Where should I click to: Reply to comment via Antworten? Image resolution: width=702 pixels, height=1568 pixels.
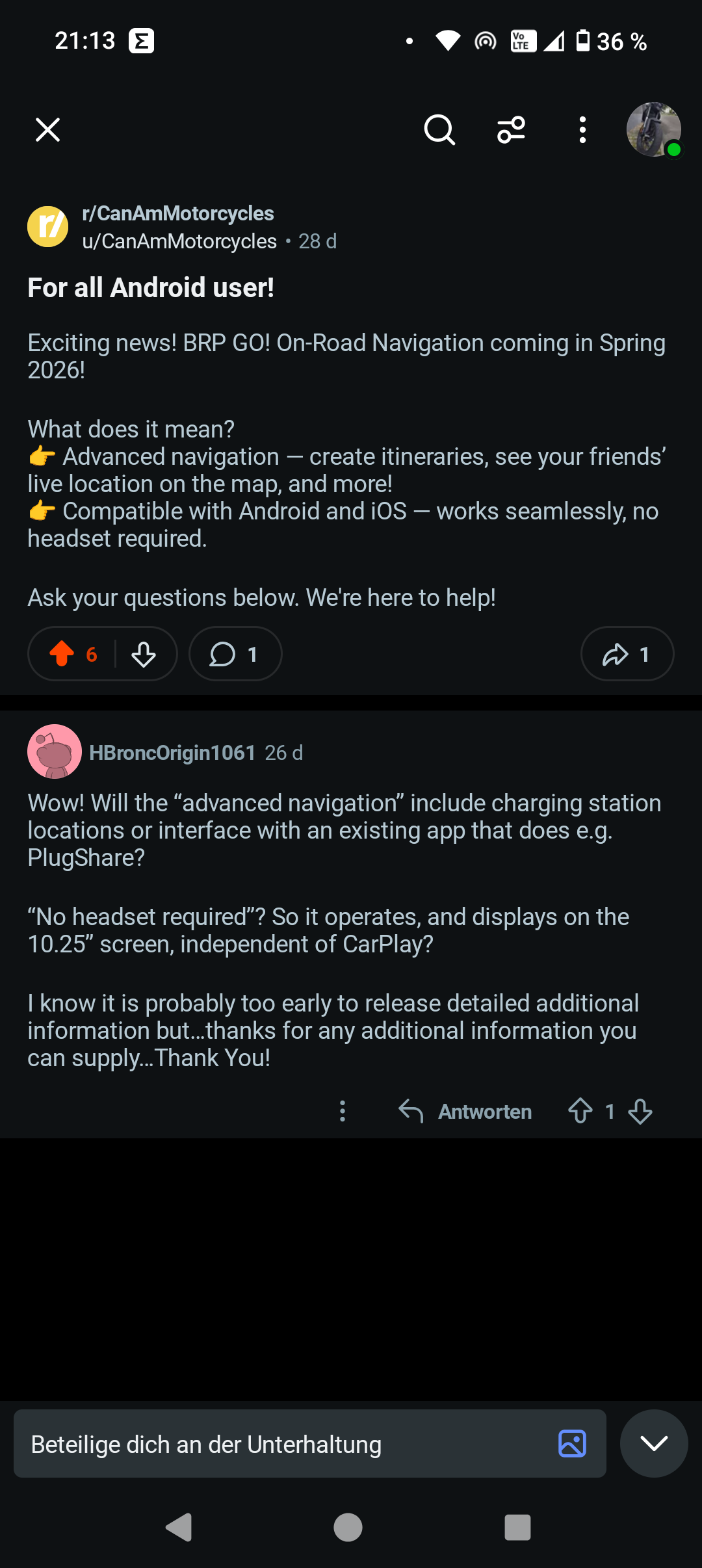coord(466,1111)
